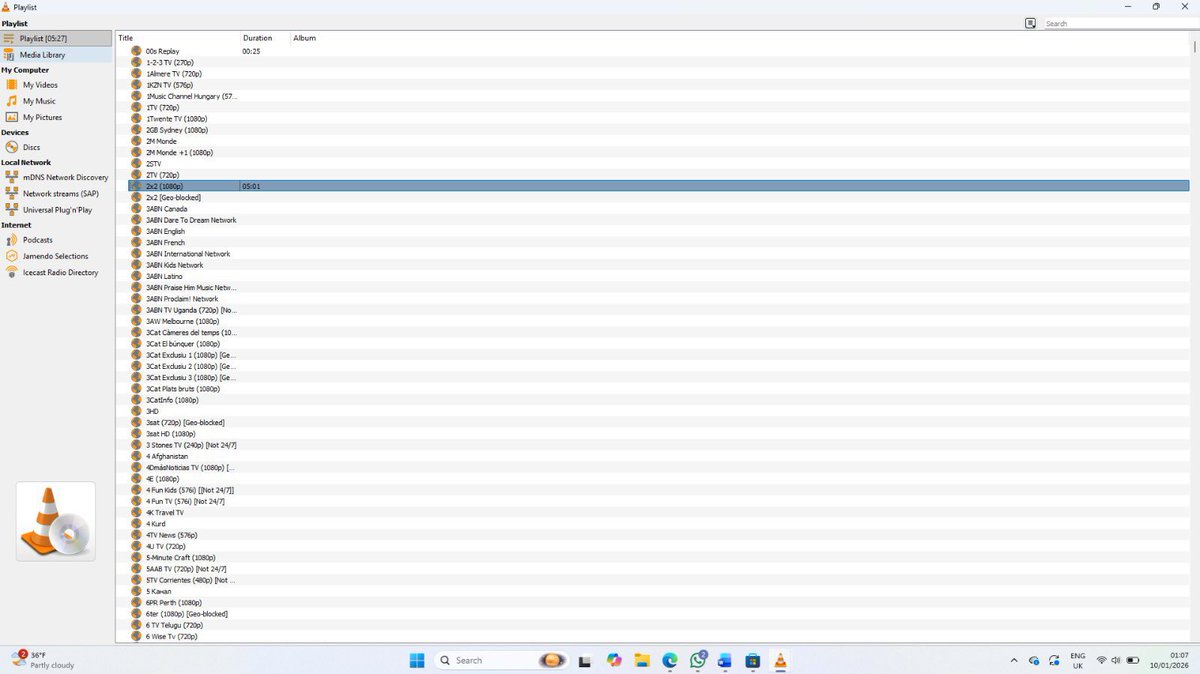
Task: Open My Videos folder icon
Action: [12, 85]
